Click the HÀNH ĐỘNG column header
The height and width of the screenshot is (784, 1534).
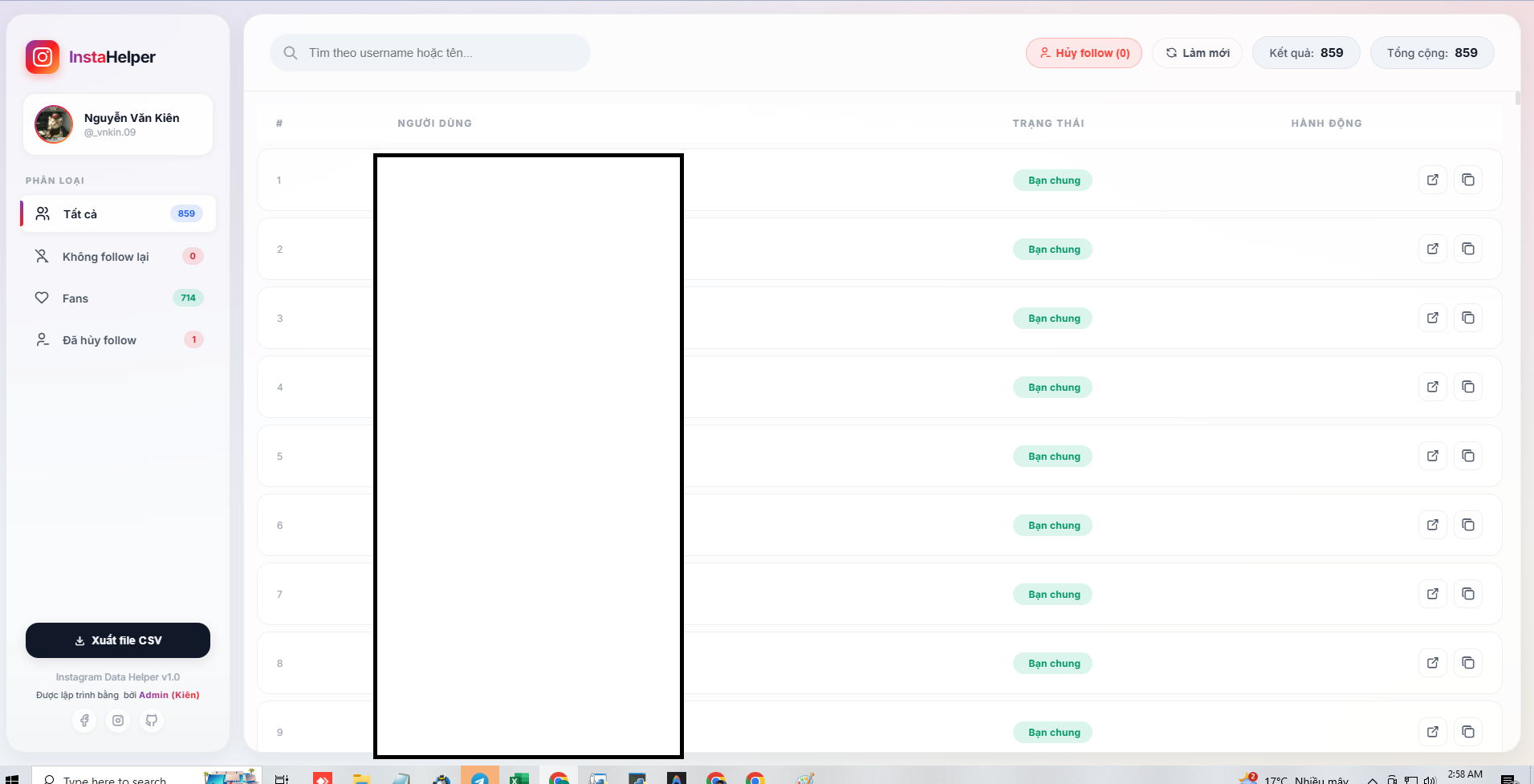tap(1326, 124)
